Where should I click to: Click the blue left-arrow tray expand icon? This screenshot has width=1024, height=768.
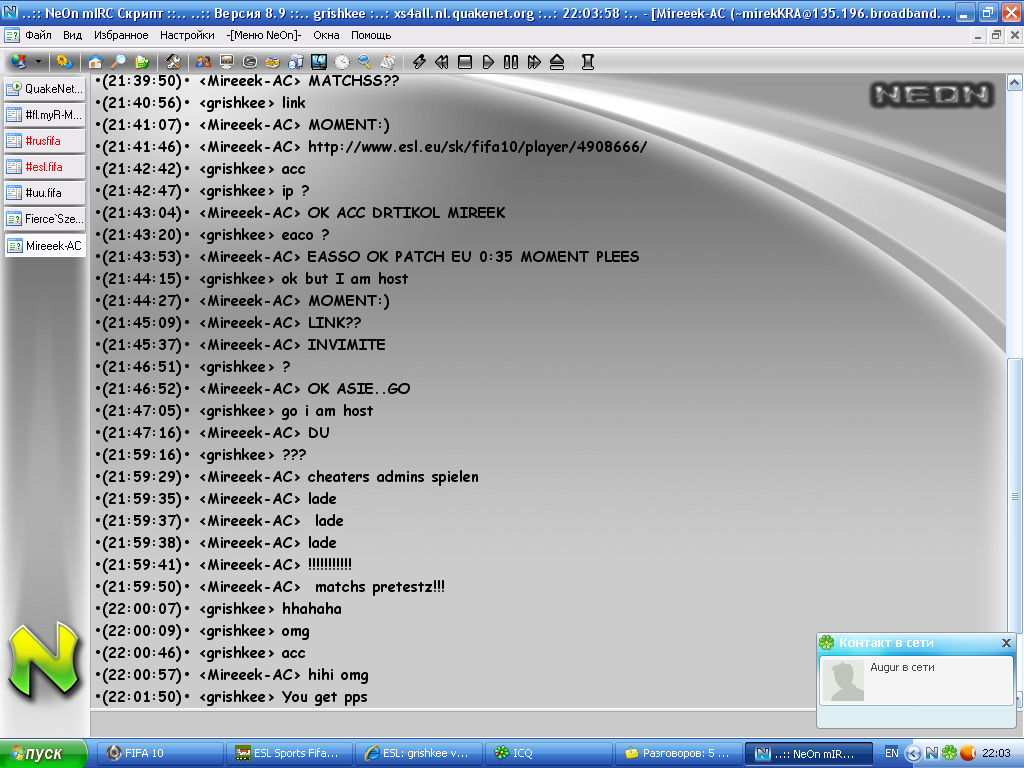pos(913,754)
